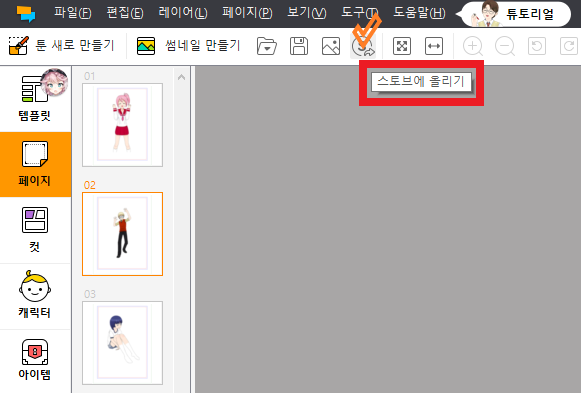Viewport: 581px width, 393px height.
Task: Open the 도움말(H) menu
Action: tap(419, 13)
